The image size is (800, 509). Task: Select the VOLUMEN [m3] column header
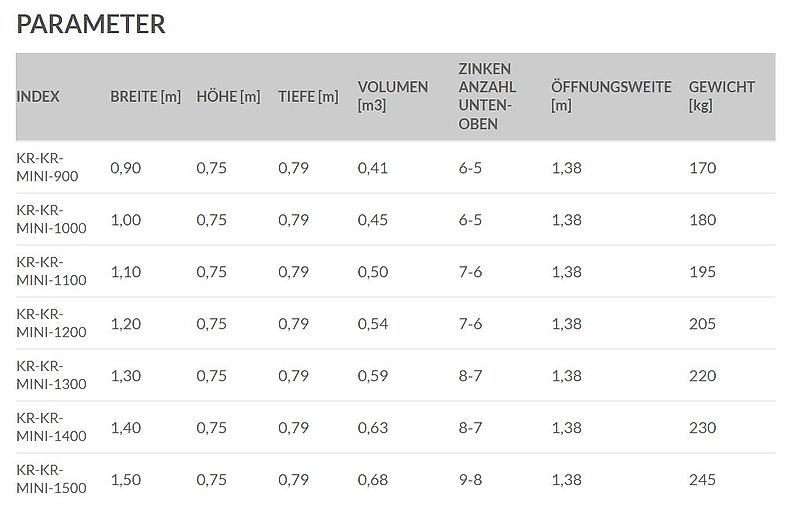pos(392,96)
